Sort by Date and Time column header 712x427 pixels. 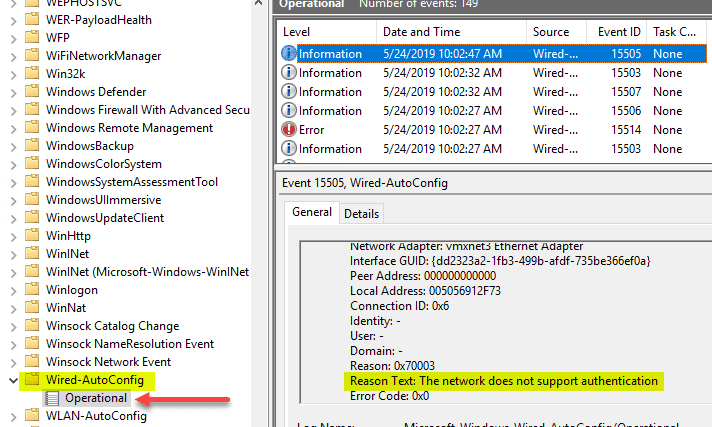click(x=420, y=32)
